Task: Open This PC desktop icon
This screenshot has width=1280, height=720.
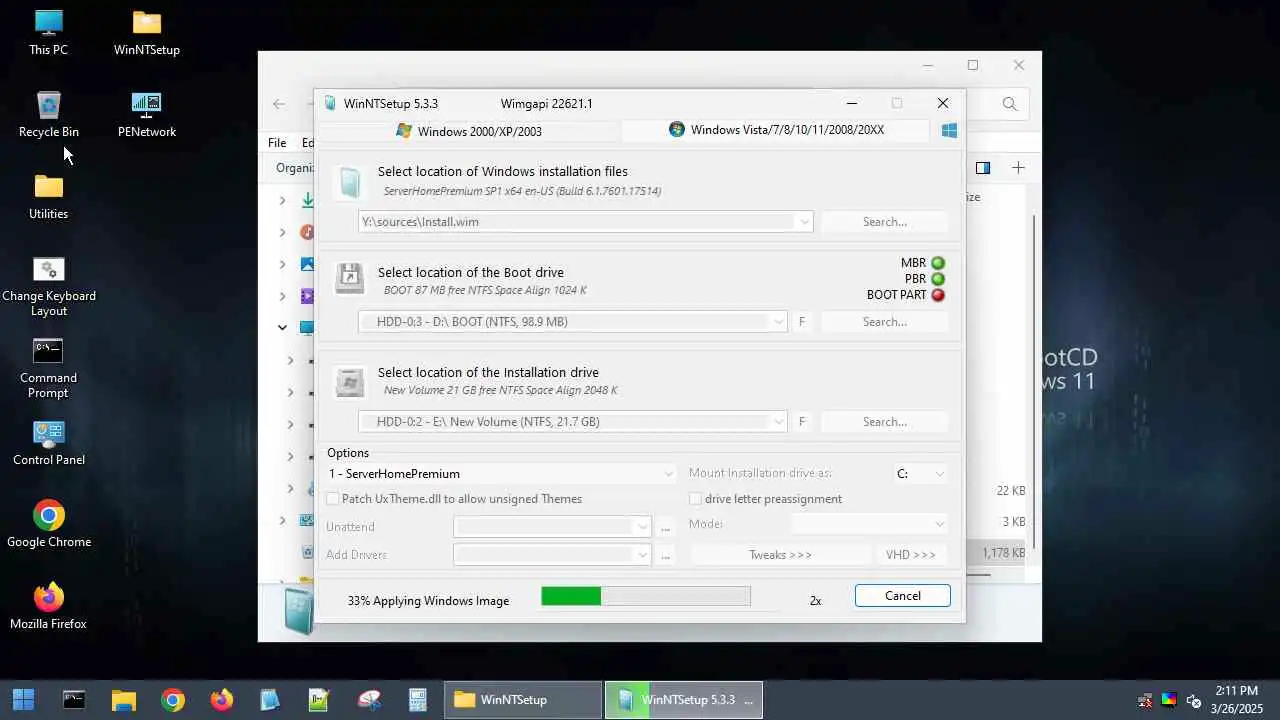Action: click(x=48, y=32)
